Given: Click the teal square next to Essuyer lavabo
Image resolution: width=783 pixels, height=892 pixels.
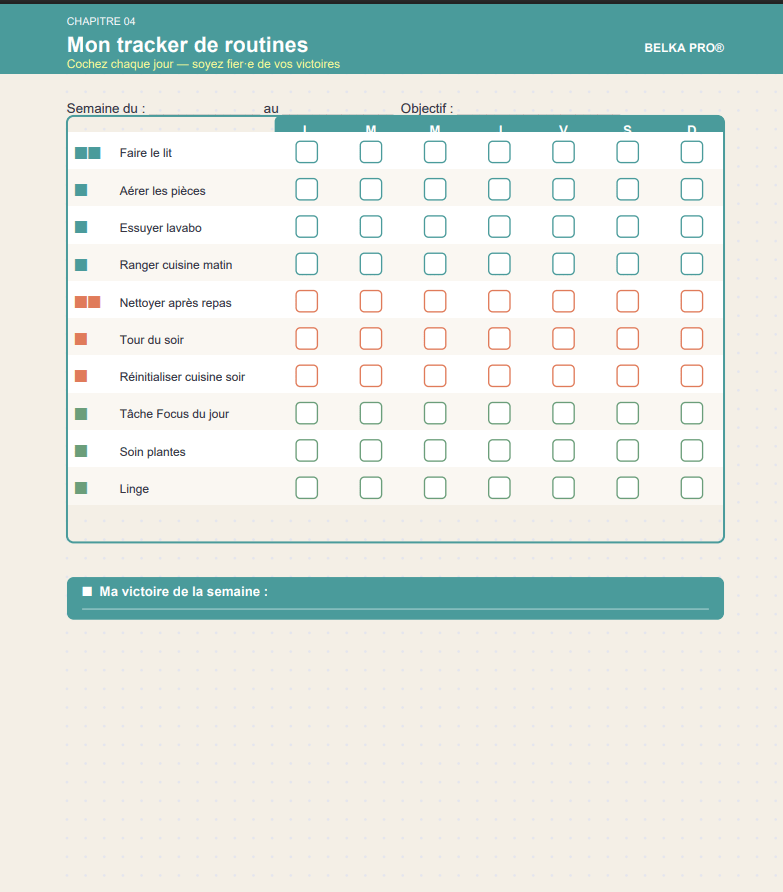Looking at the screenshot, I should [81, 227].
